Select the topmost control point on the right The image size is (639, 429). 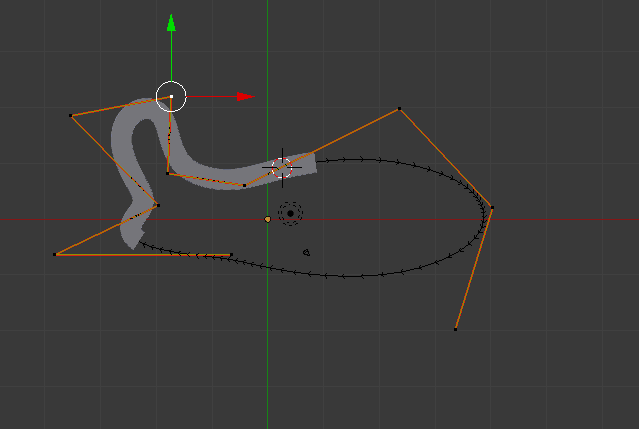[399, 109]
